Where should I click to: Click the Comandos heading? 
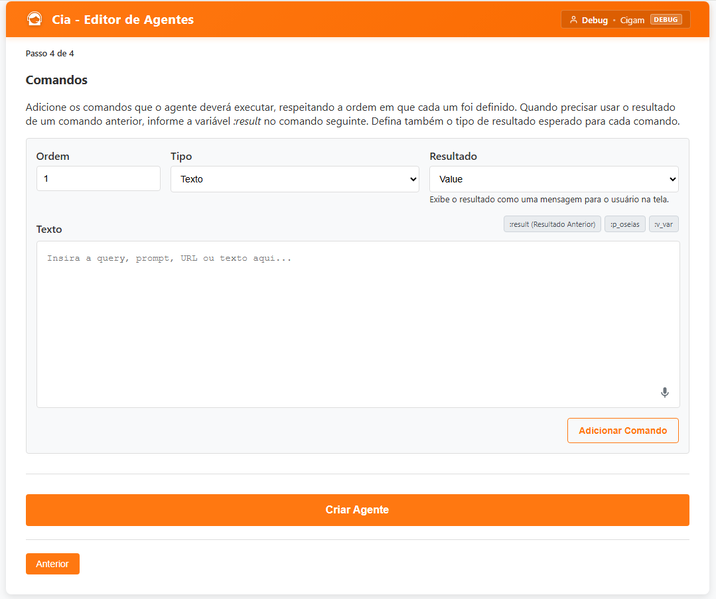57,80
